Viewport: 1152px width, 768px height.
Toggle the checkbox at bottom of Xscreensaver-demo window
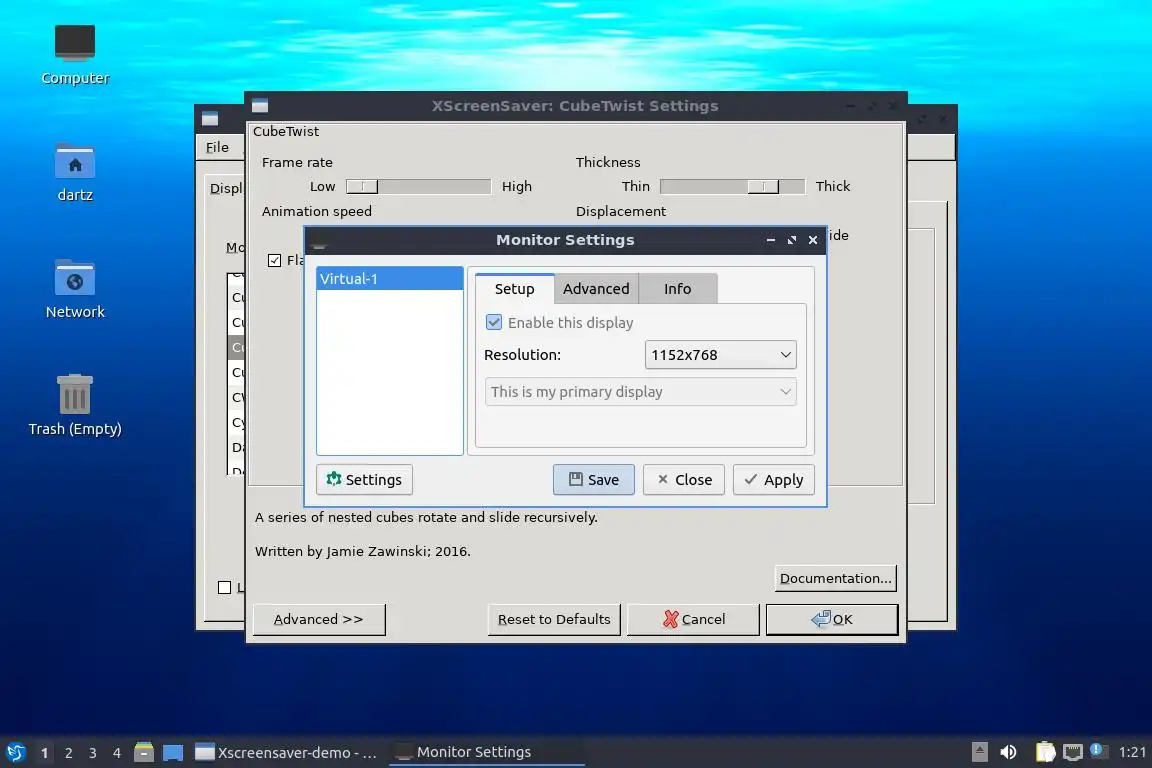(x=225, y=587)
